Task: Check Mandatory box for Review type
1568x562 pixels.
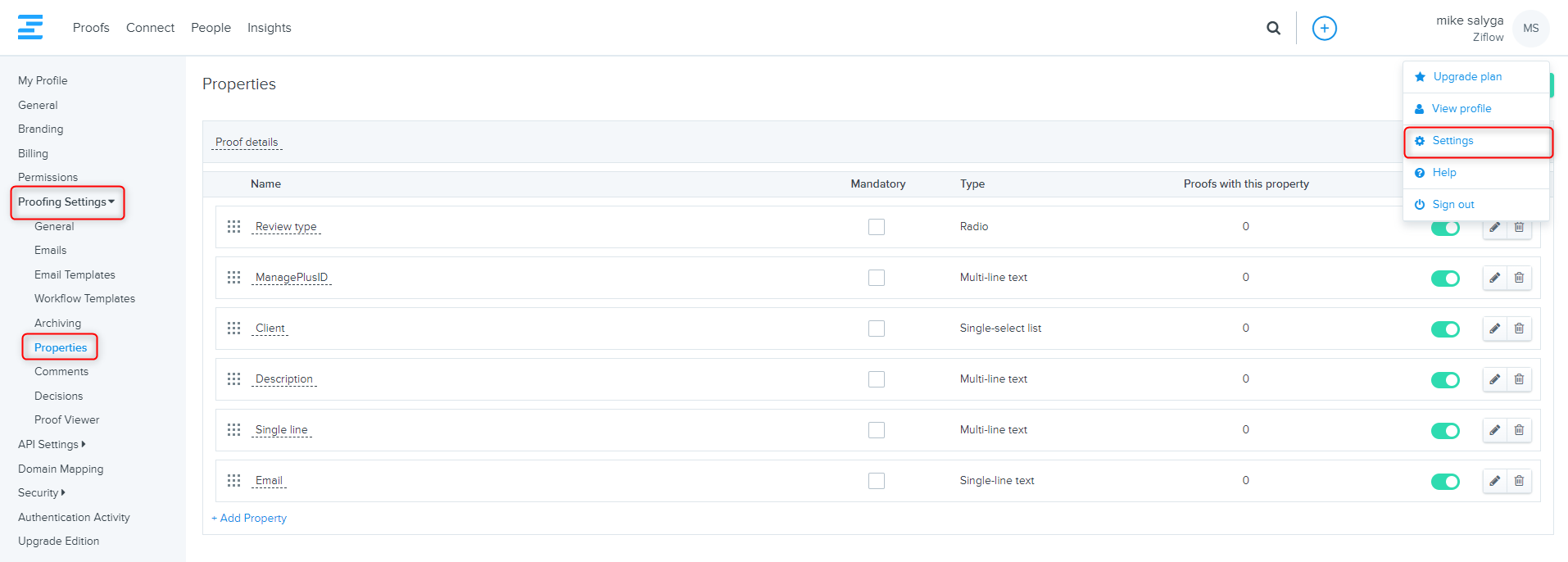Action: click(877, 227)
